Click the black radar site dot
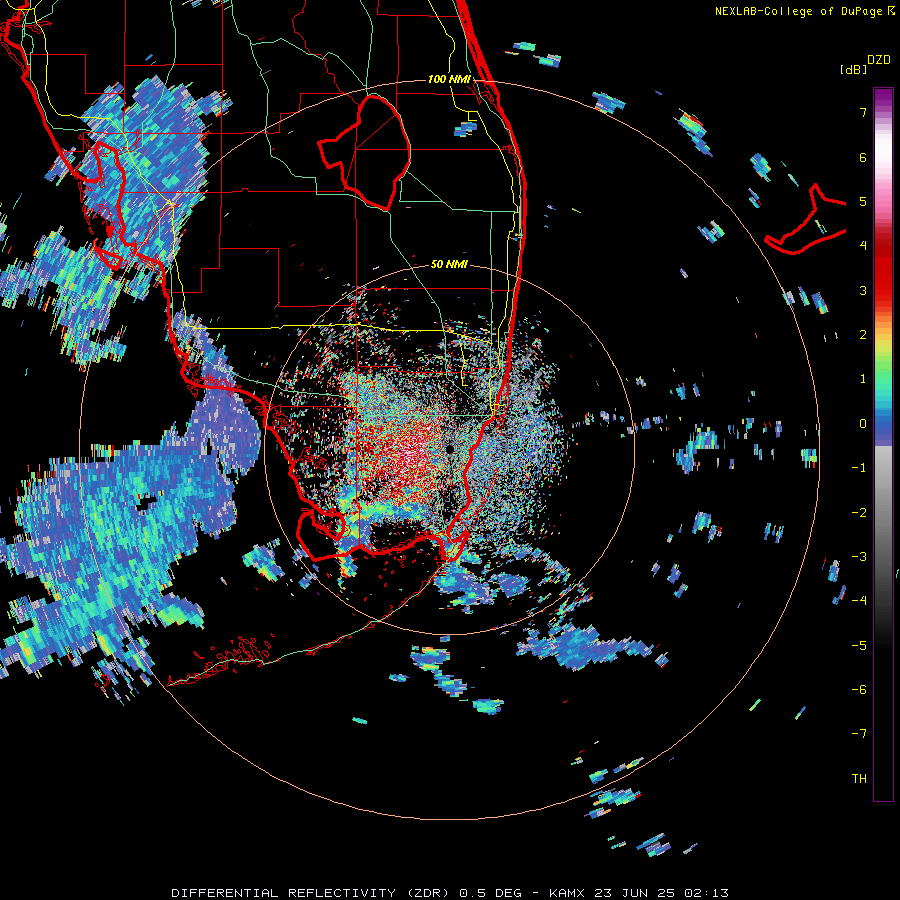Image resolution: width=900 pixels, height=900 pixels. coord(450,449)
